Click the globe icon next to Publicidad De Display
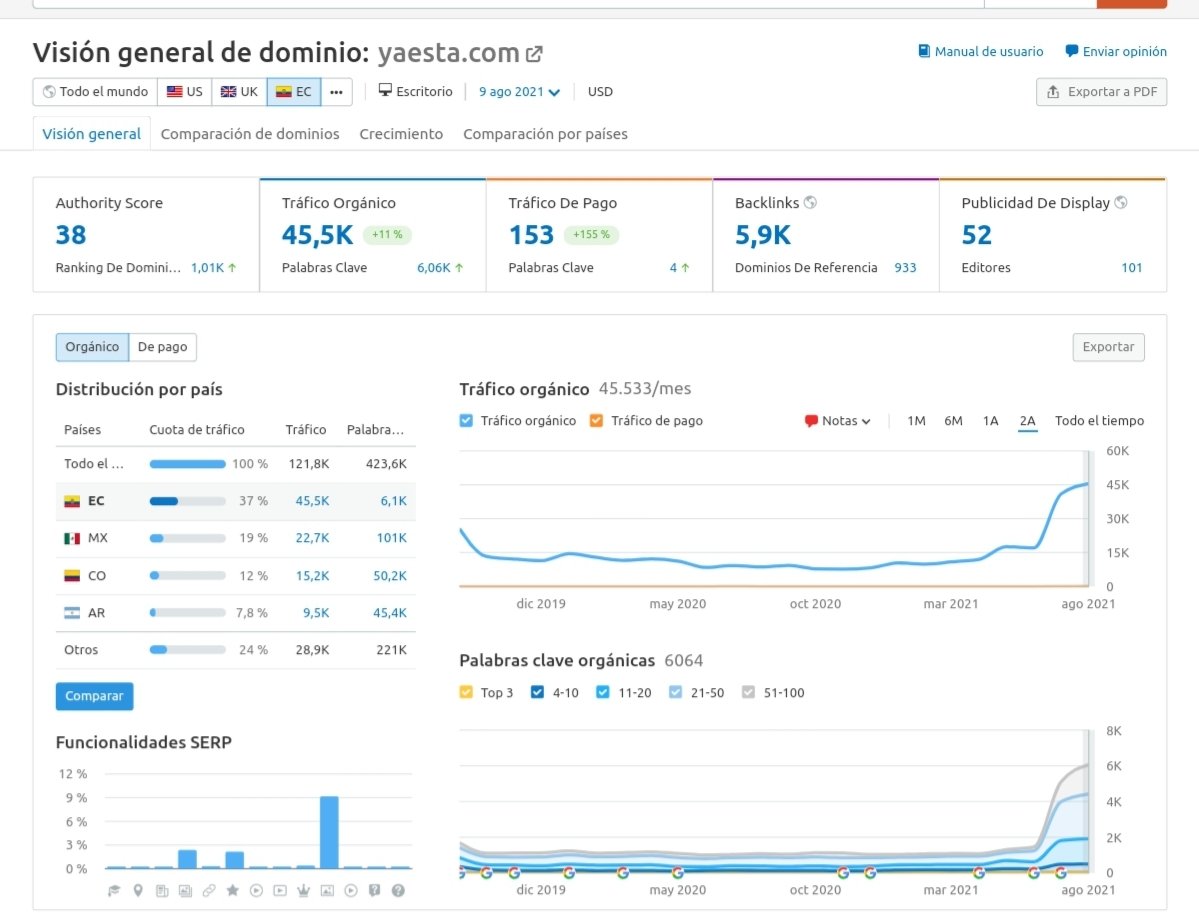This screenshot has width=1199, height=913. tap(1120, 202)
